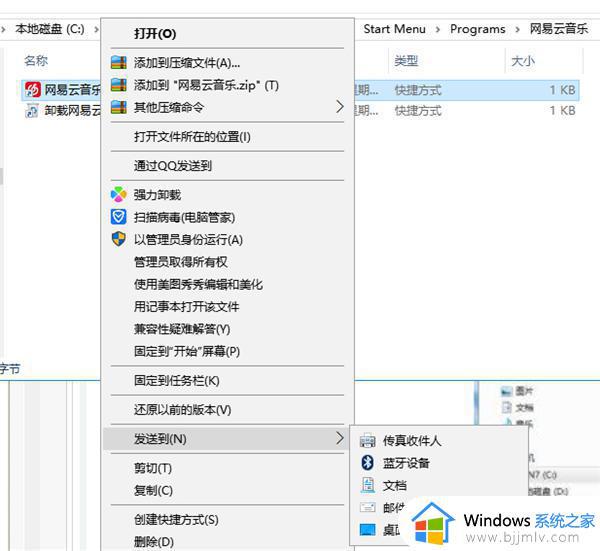Image resolution: width=600 pixels, height=551 pixels.
Task: Click 快捷方式 type cell of 网易云音乐 row
Action: [x=418, y=90]
